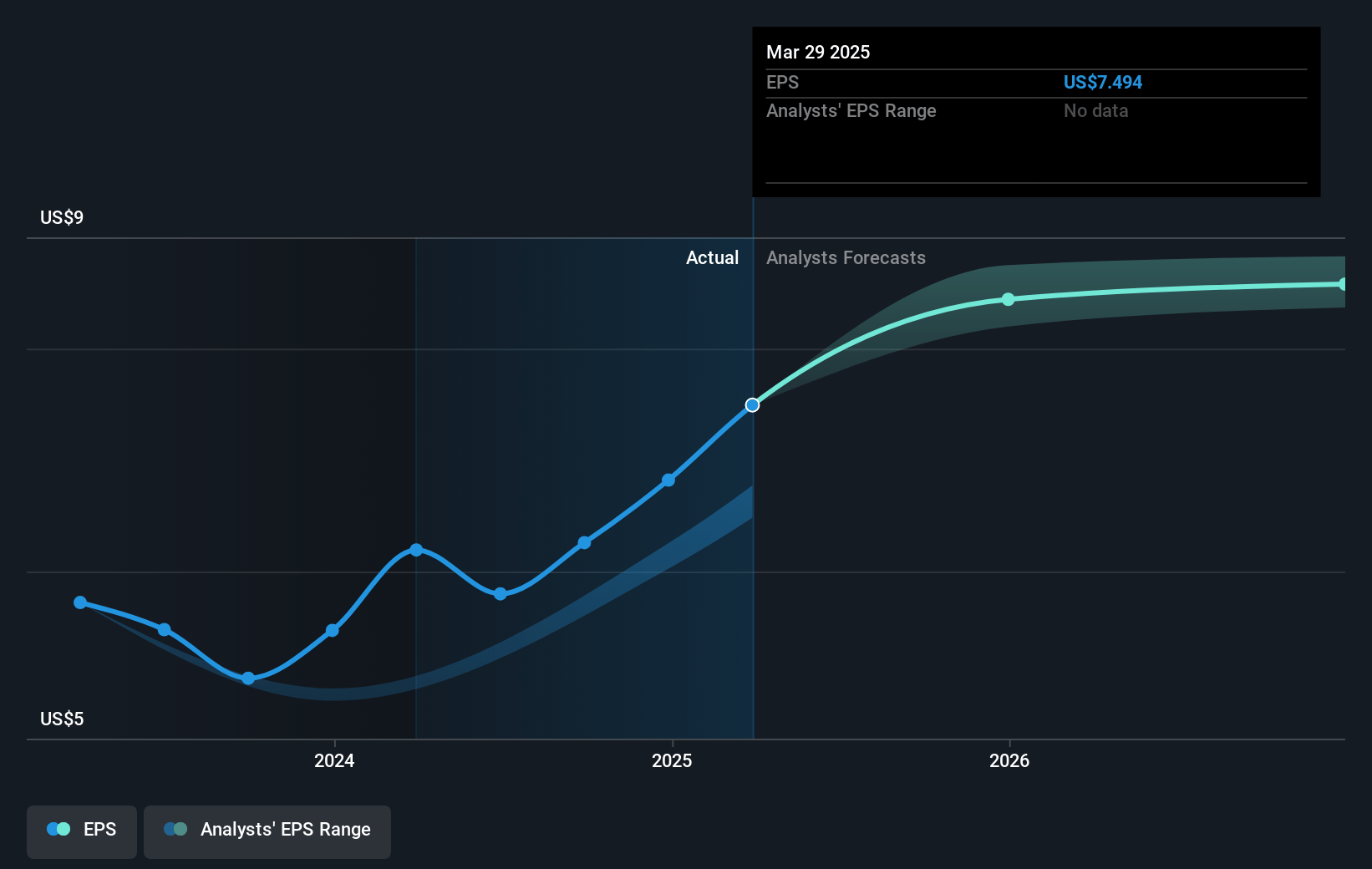Click 'No data' in the tooltip
The width and height of the screenshot is (1372, 869).
coord(1095,110)
